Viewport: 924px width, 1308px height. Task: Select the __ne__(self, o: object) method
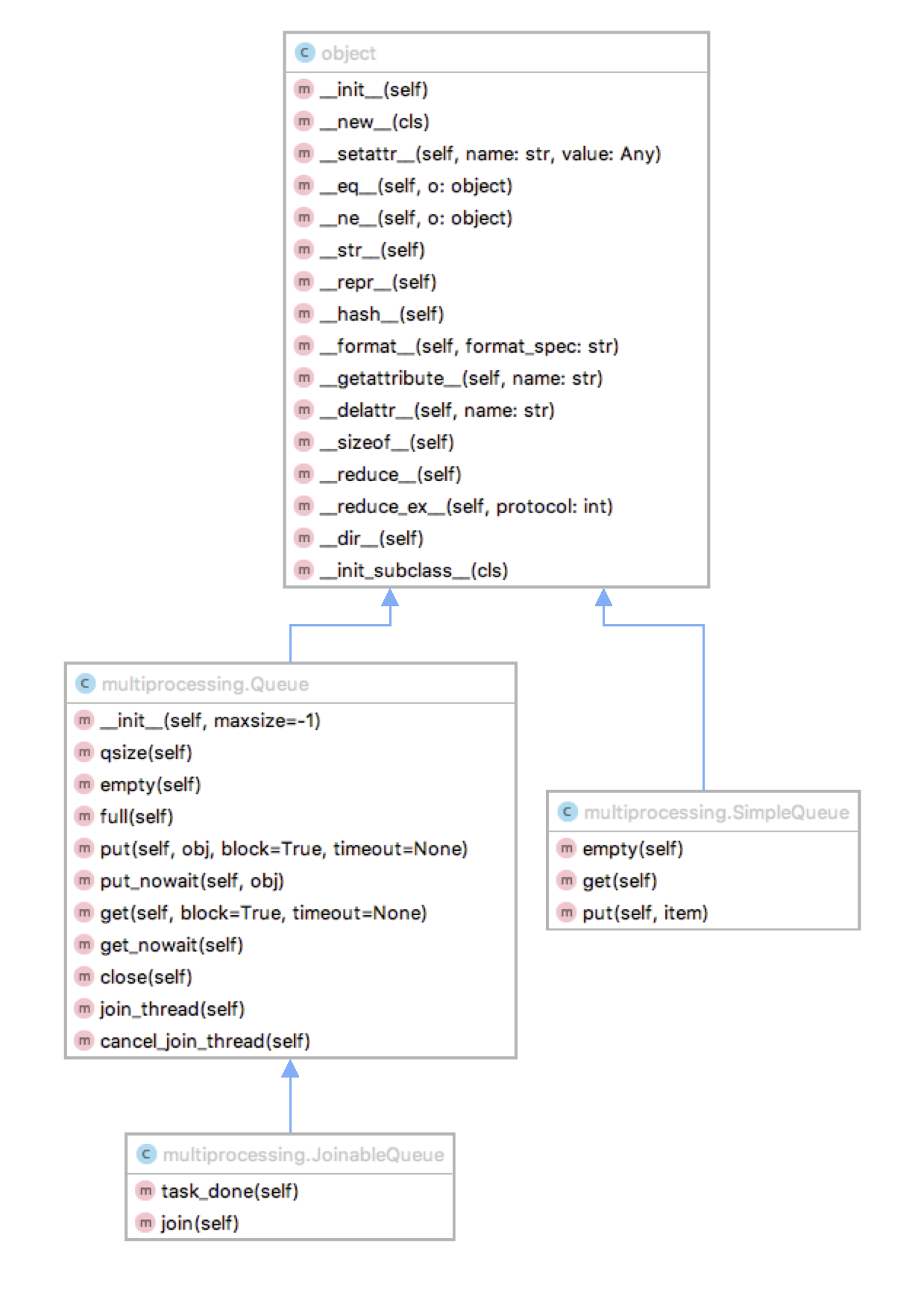417,218
